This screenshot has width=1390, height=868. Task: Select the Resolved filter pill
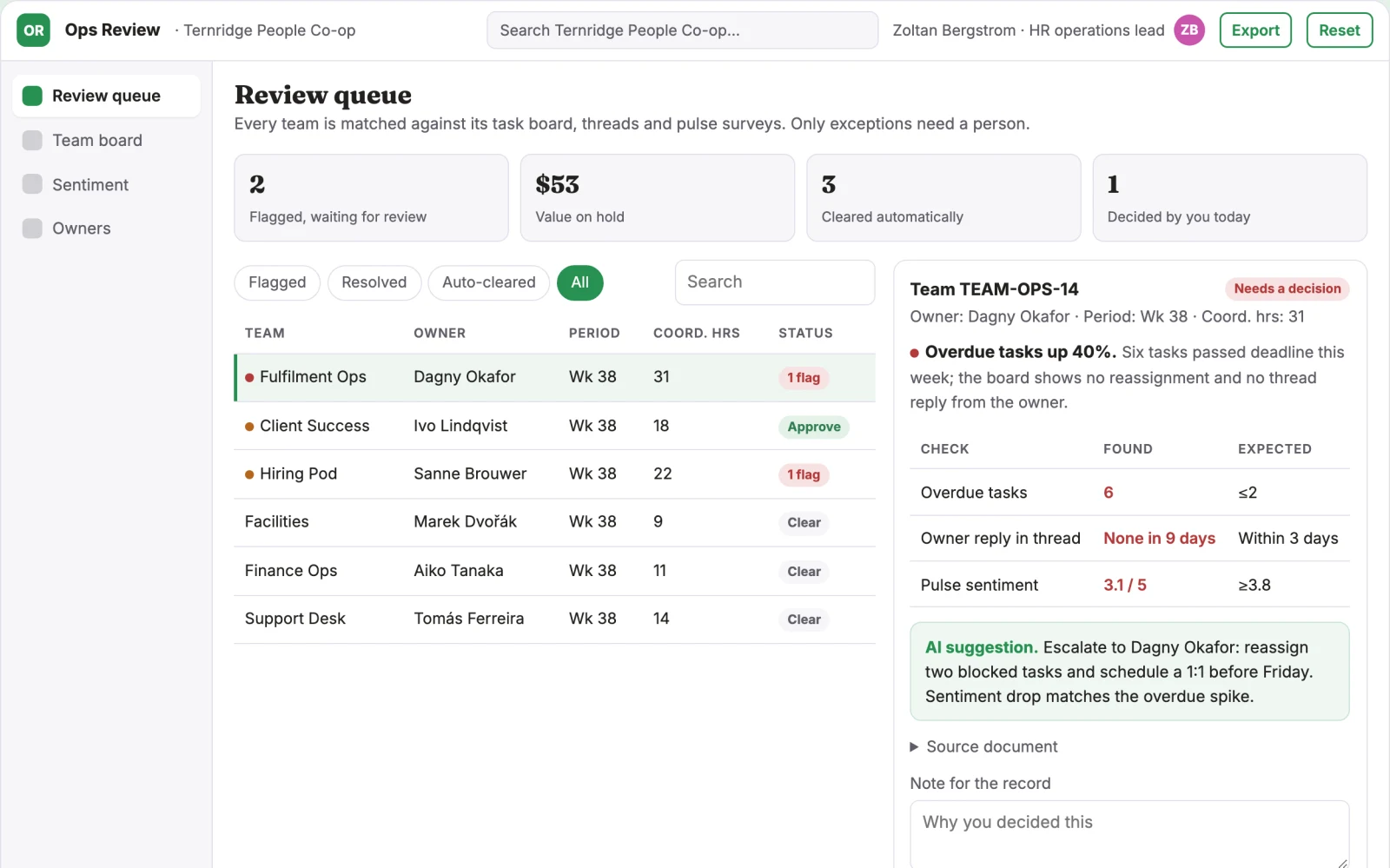[374, 282]
